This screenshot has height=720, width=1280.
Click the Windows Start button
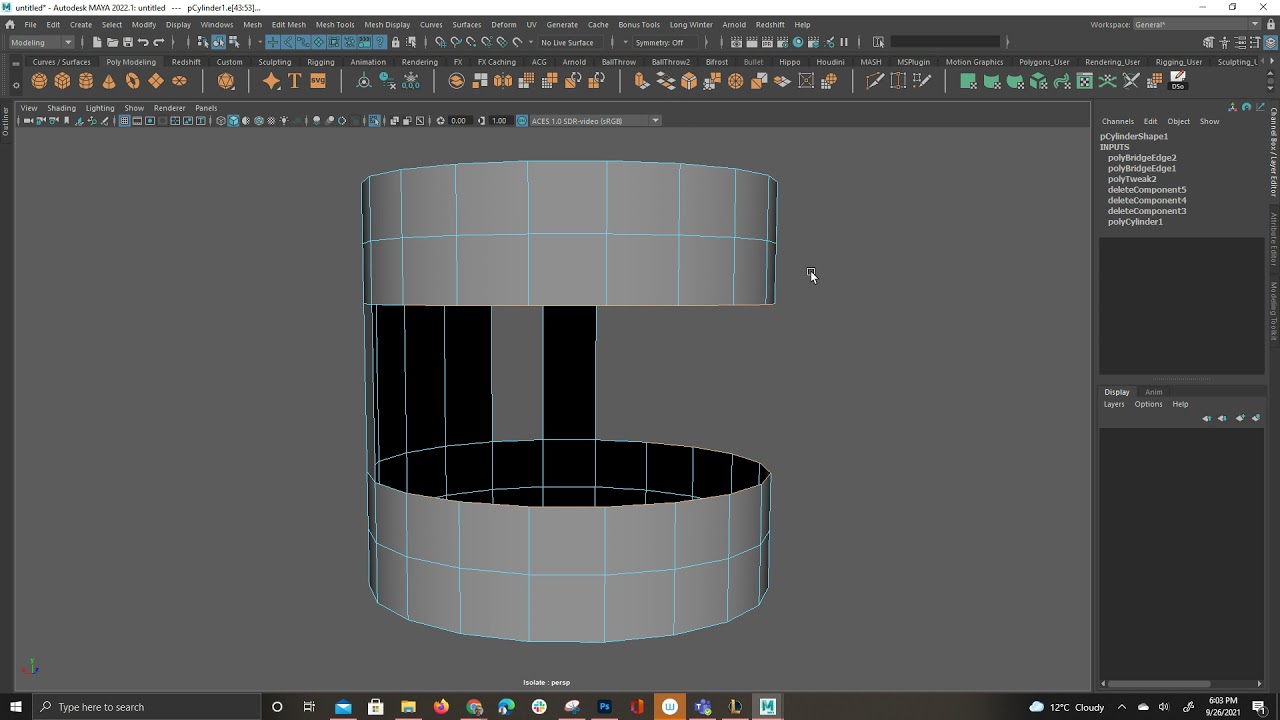pos(15,707)
